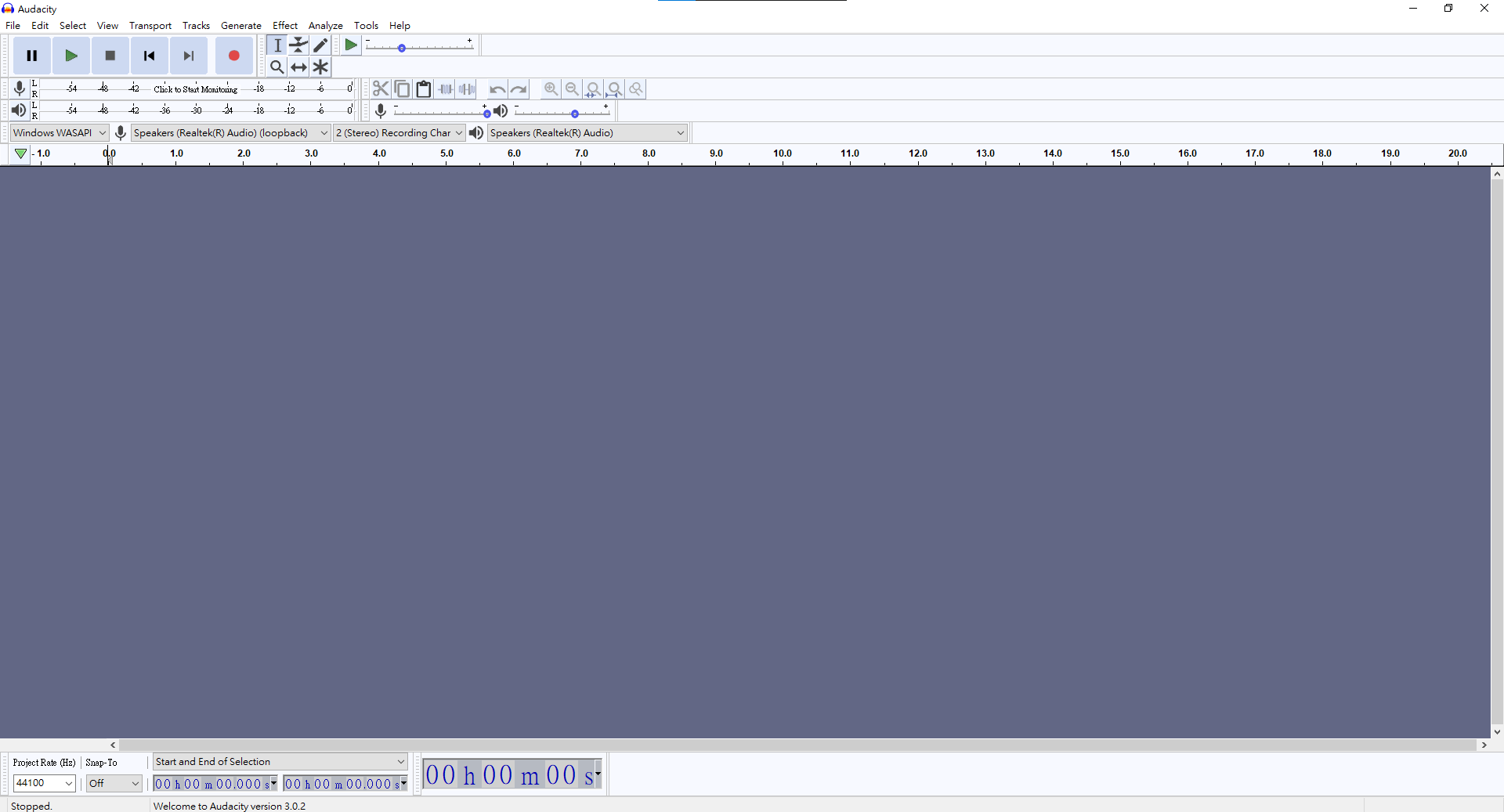1504x812 pixels.
Task: Click the Zoom In magnifier icon
Action: (x=551, y=89)
